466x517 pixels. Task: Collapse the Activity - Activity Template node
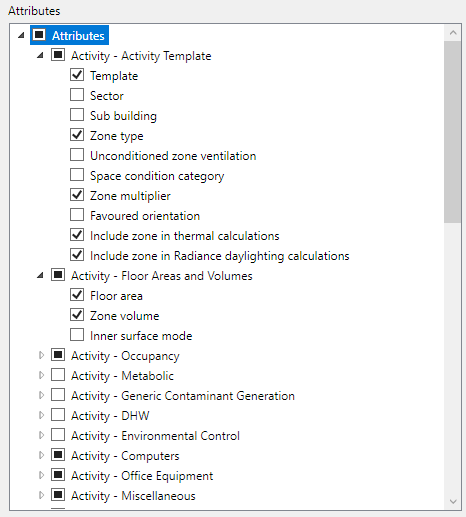tap(40, 56)
